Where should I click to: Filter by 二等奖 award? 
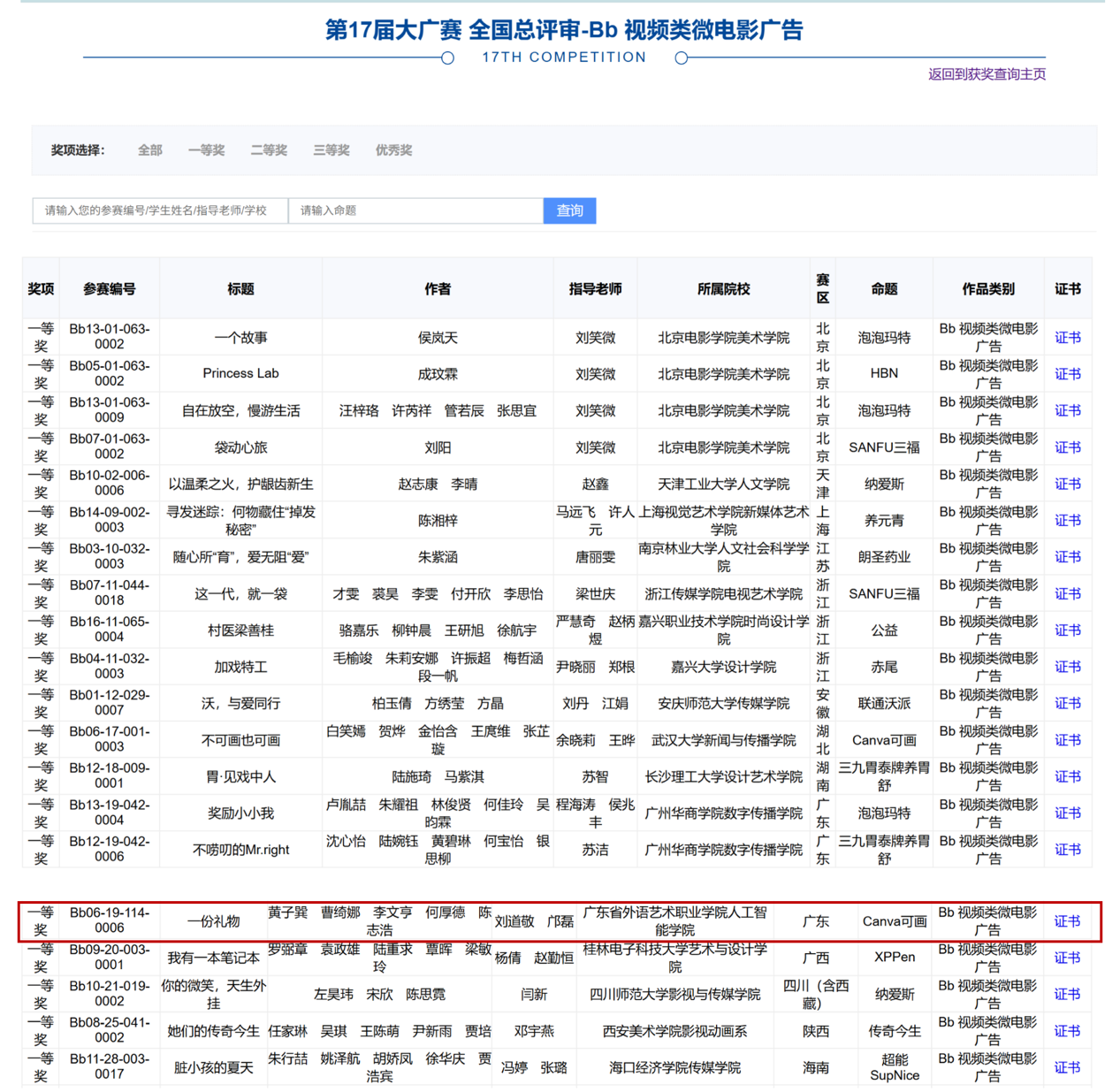coord(269,150)
